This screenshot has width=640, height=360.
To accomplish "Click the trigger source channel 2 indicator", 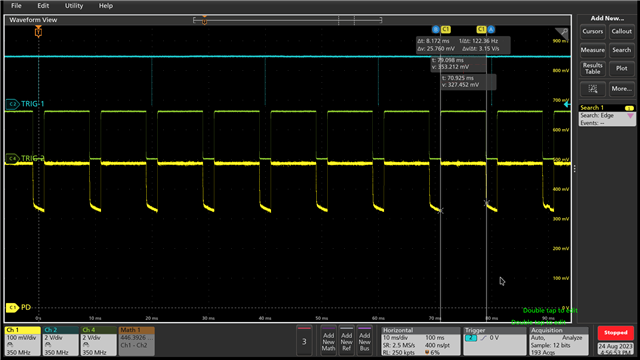I will pos(471,338).
